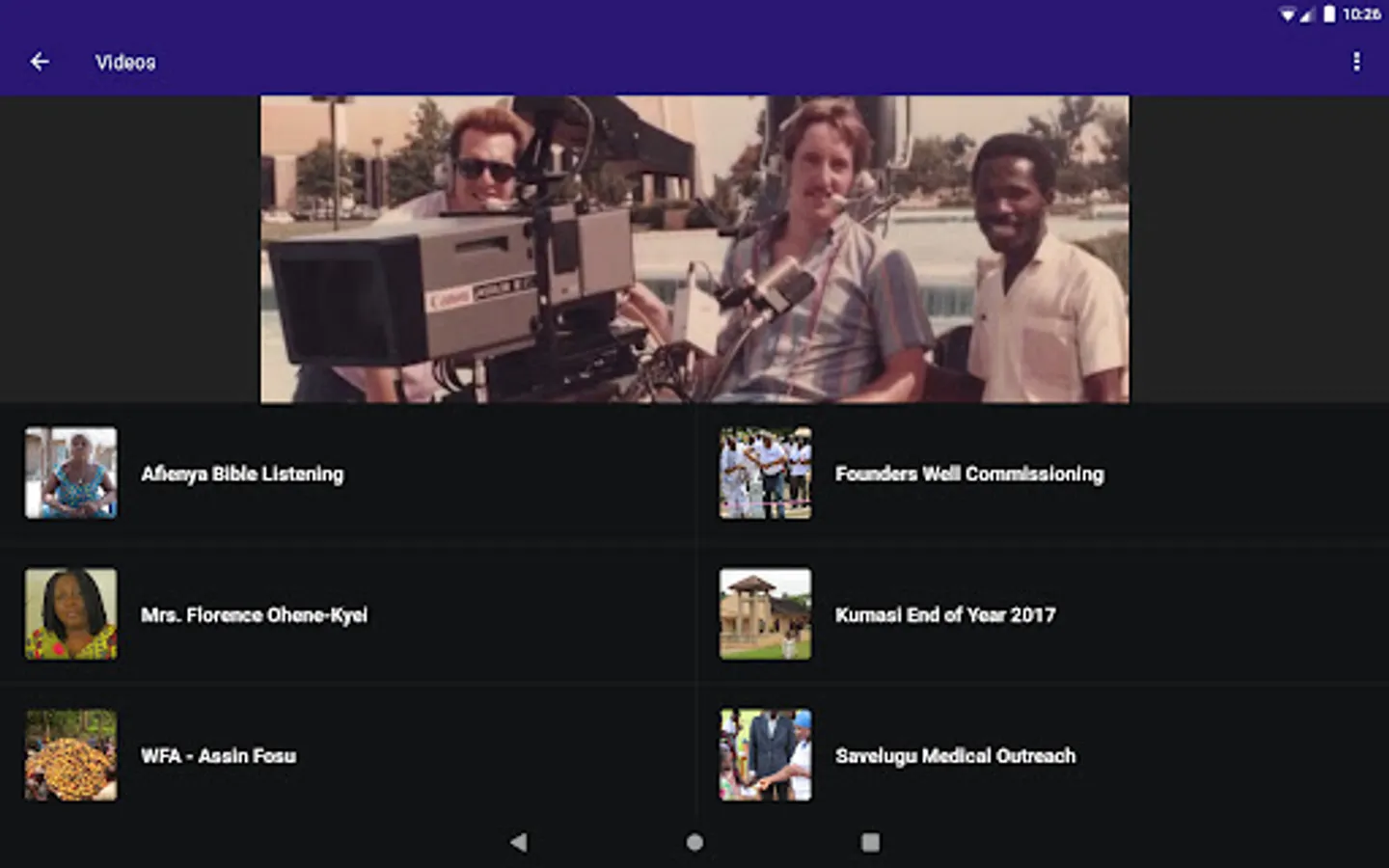Viewport: 1389px width, 868px height.
Task: Select the Founders Well Commissioning title
Action: tap(969, 474)
